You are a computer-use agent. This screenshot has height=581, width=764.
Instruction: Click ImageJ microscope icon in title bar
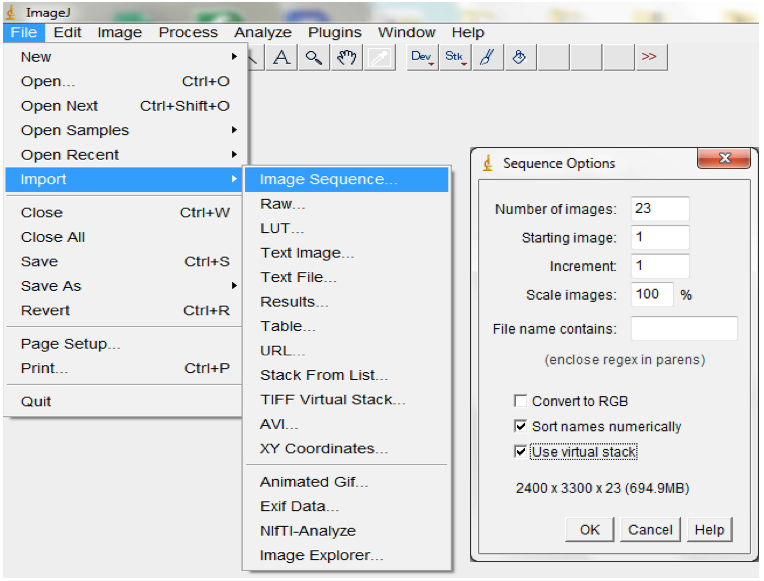tap(11, 12)
